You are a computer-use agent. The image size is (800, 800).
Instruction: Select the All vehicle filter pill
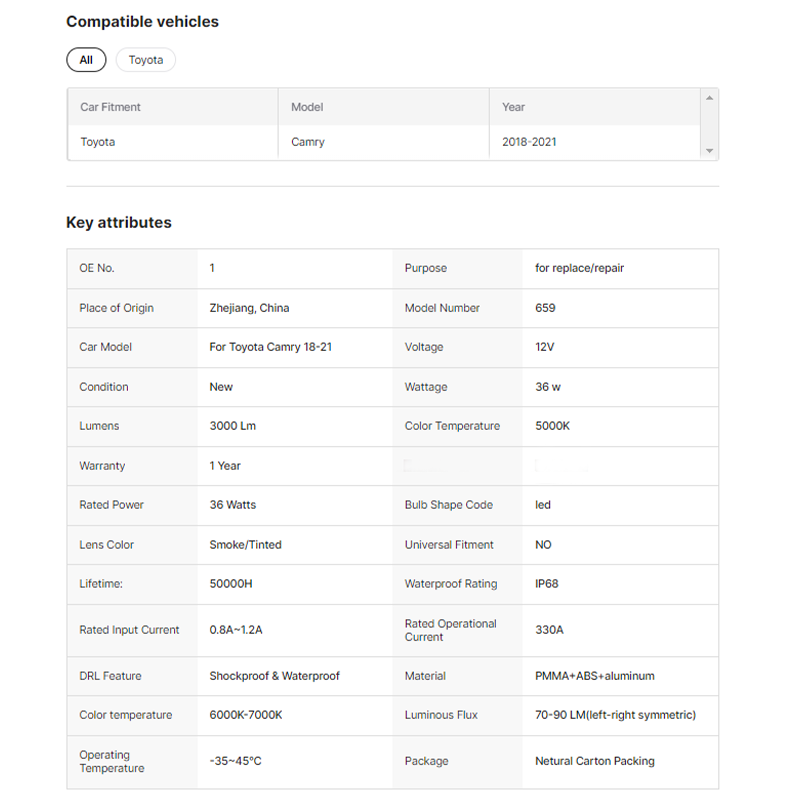86,60
